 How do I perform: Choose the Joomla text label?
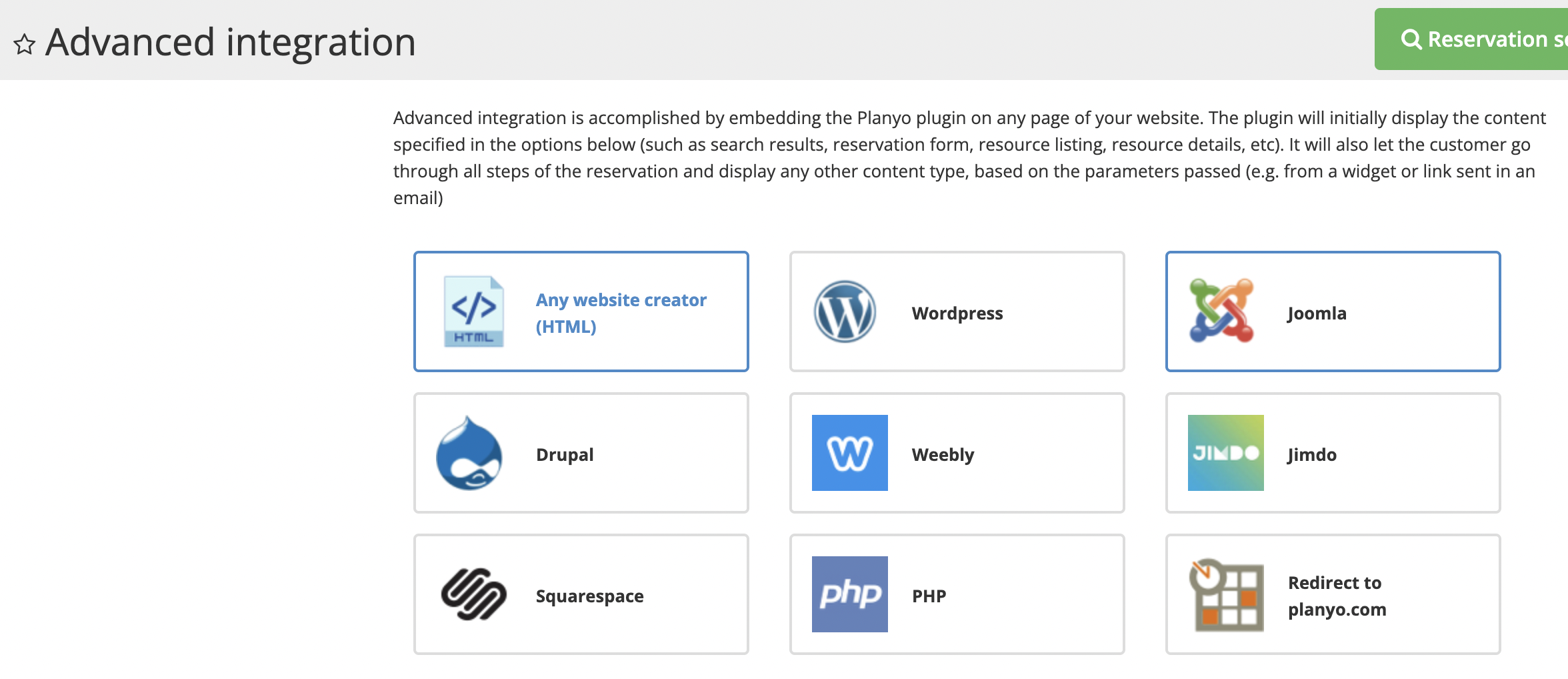(1317, 313)
